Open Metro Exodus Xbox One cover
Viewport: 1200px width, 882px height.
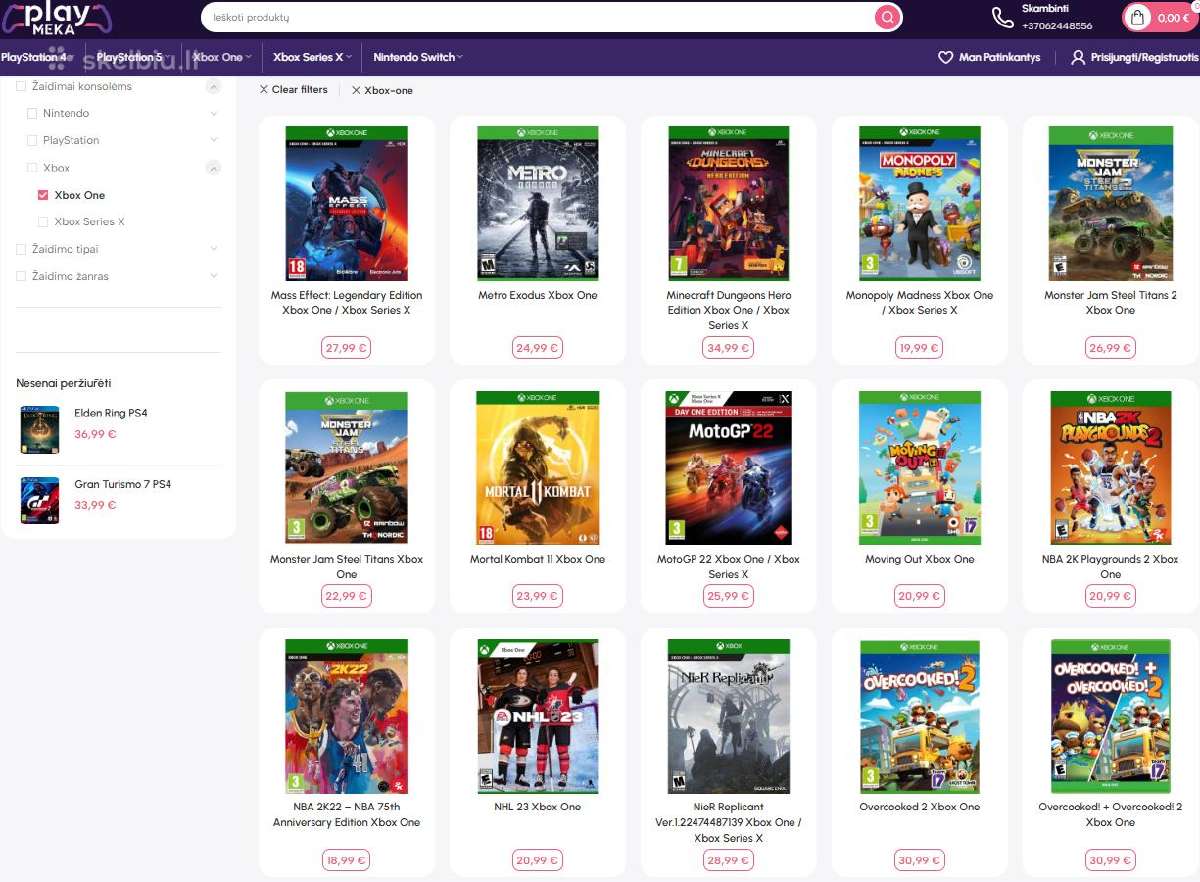point(538,203)
